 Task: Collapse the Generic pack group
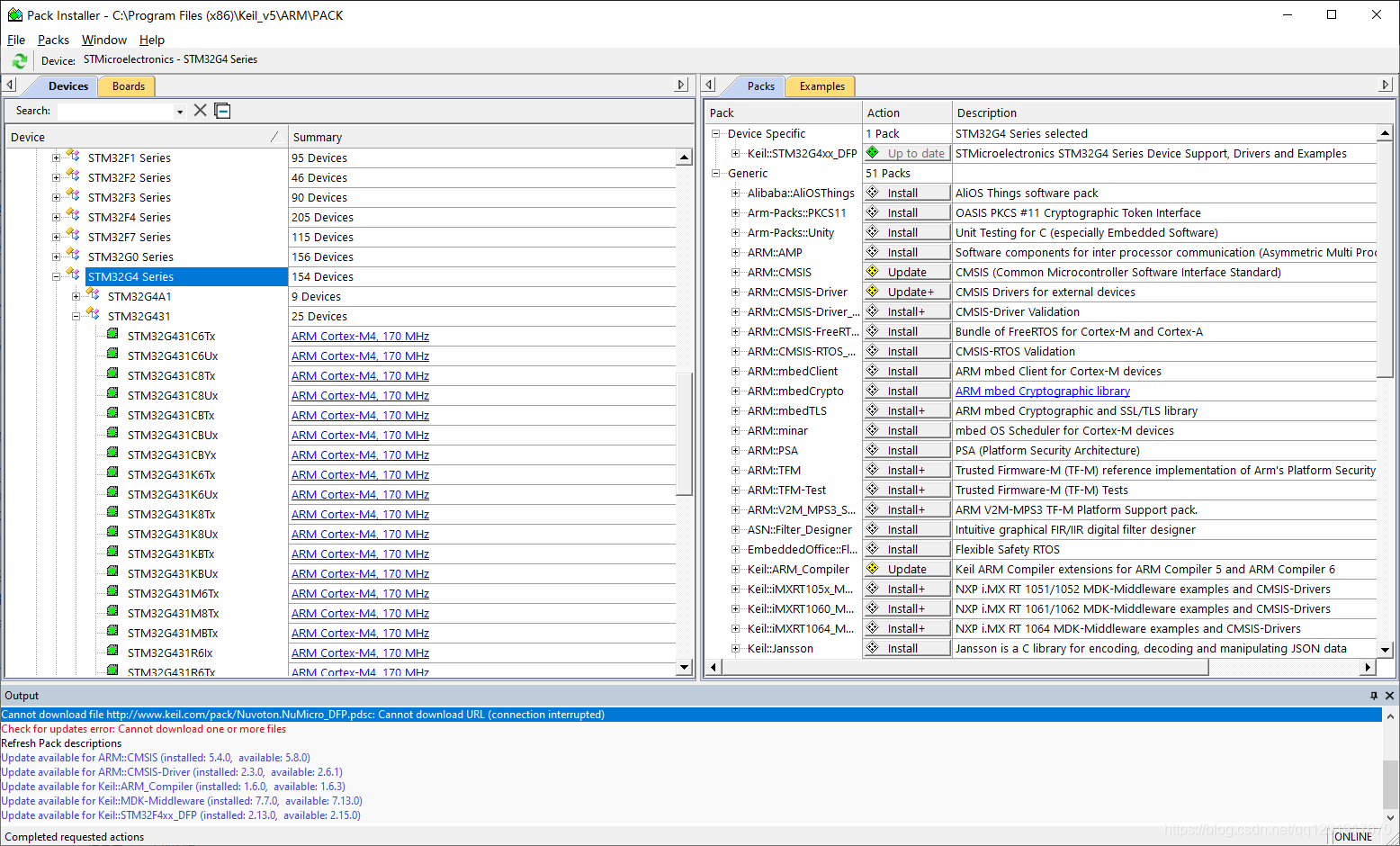[x=716, y=173]
